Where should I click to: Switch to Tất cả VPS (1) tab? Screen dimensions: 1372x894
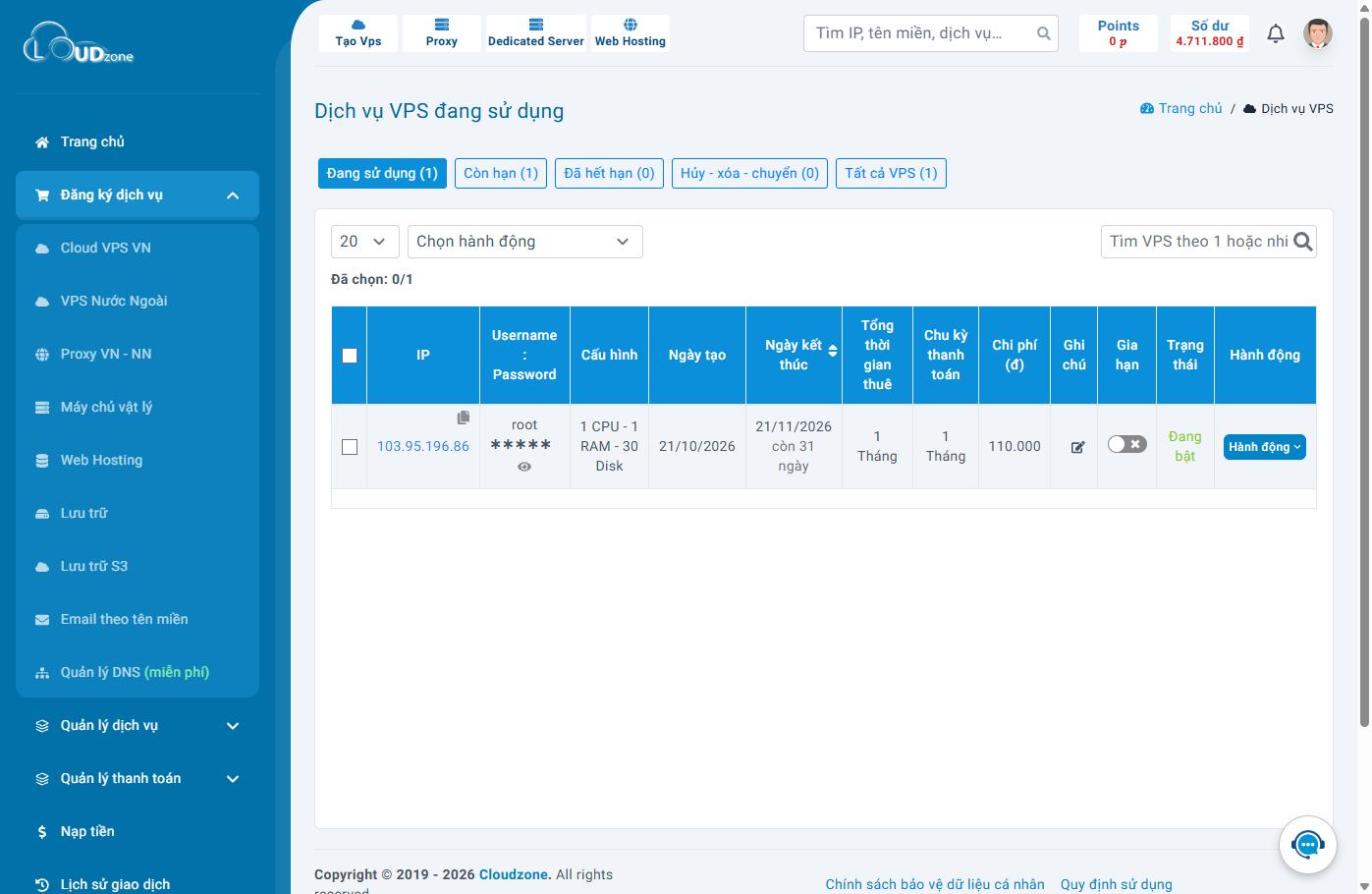[x=891, y=173]
